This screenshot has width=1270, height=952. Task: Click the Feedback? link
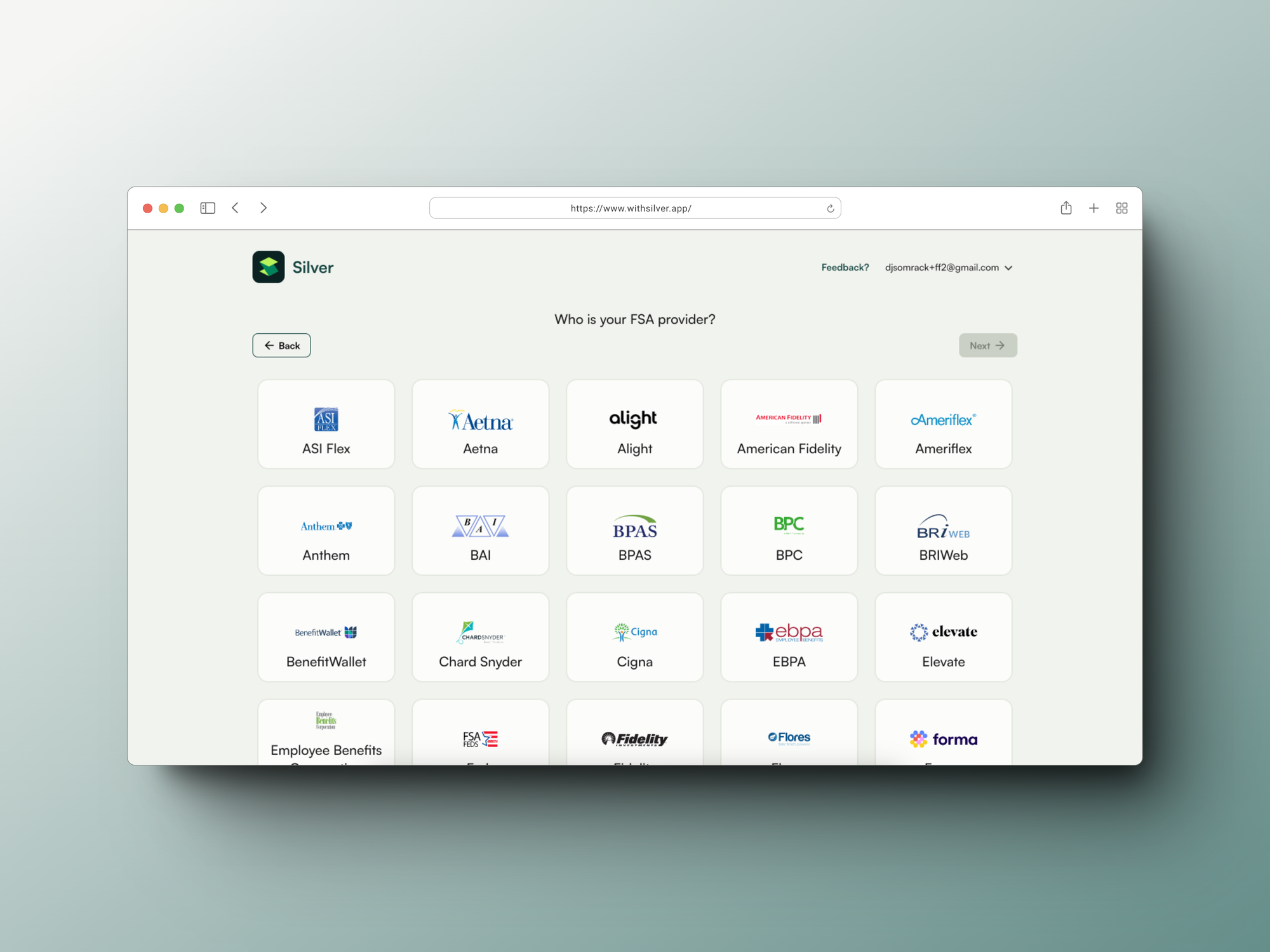pyautogui.click(x=845, y=268)
